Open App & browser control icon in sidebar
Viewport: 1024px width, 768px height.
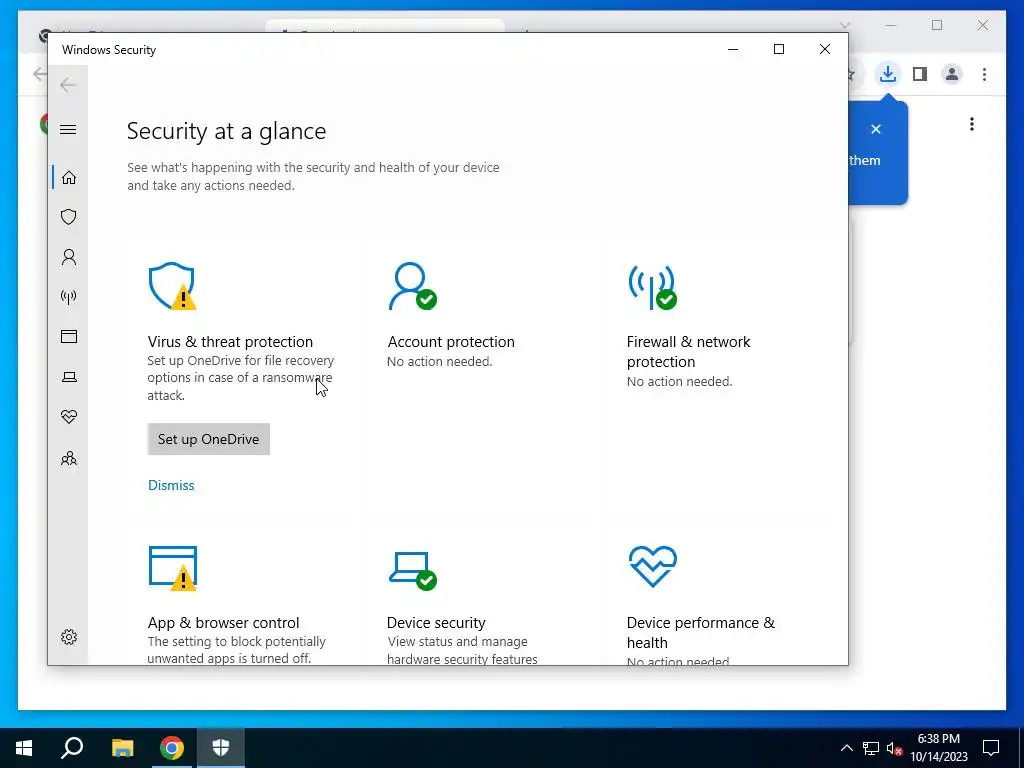click(x=69, y=336)
